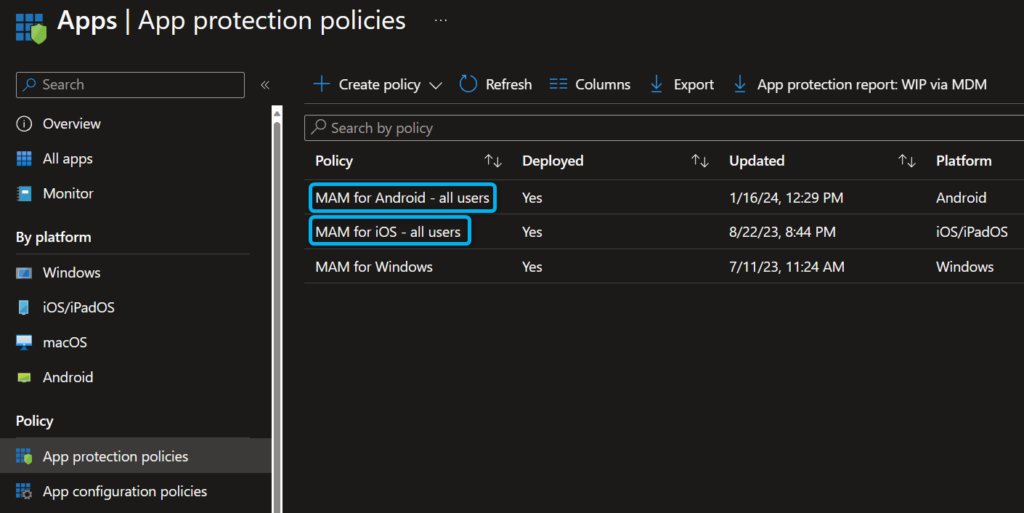
Task: Click the Columns layout icon
Action: (x=558, y=84)
